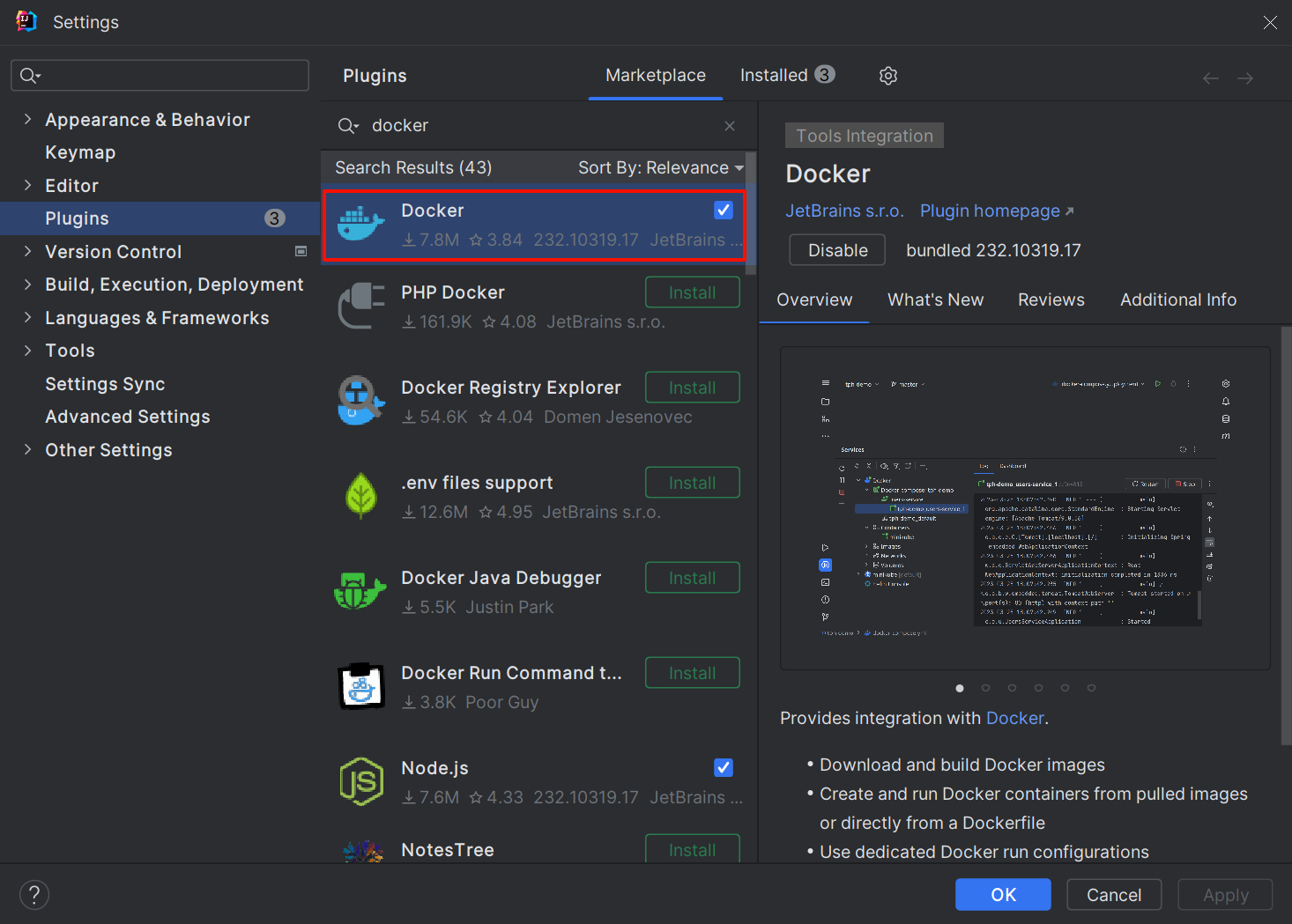
Task: Click the Node.js hexagon icon
Action: (x=361, y=781)
